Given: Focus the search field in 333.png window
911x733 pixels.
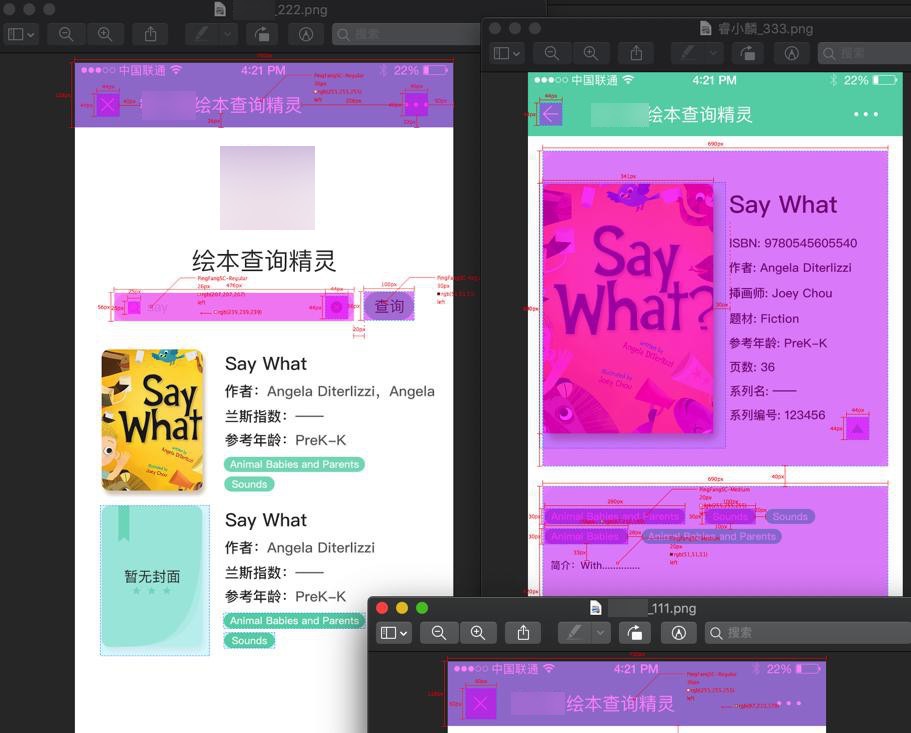Looking at the screenshot, I should coord(864,53).
